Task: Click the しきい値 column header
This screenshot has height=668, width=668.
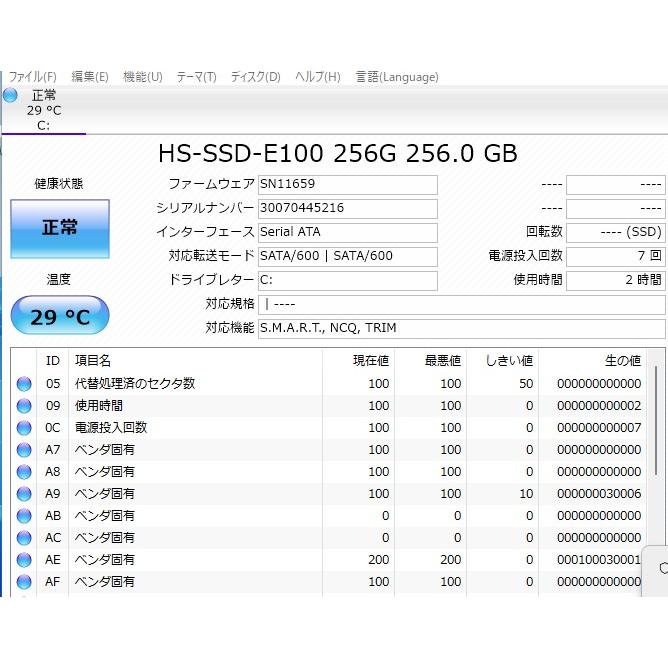Action: tap(502, 361)
